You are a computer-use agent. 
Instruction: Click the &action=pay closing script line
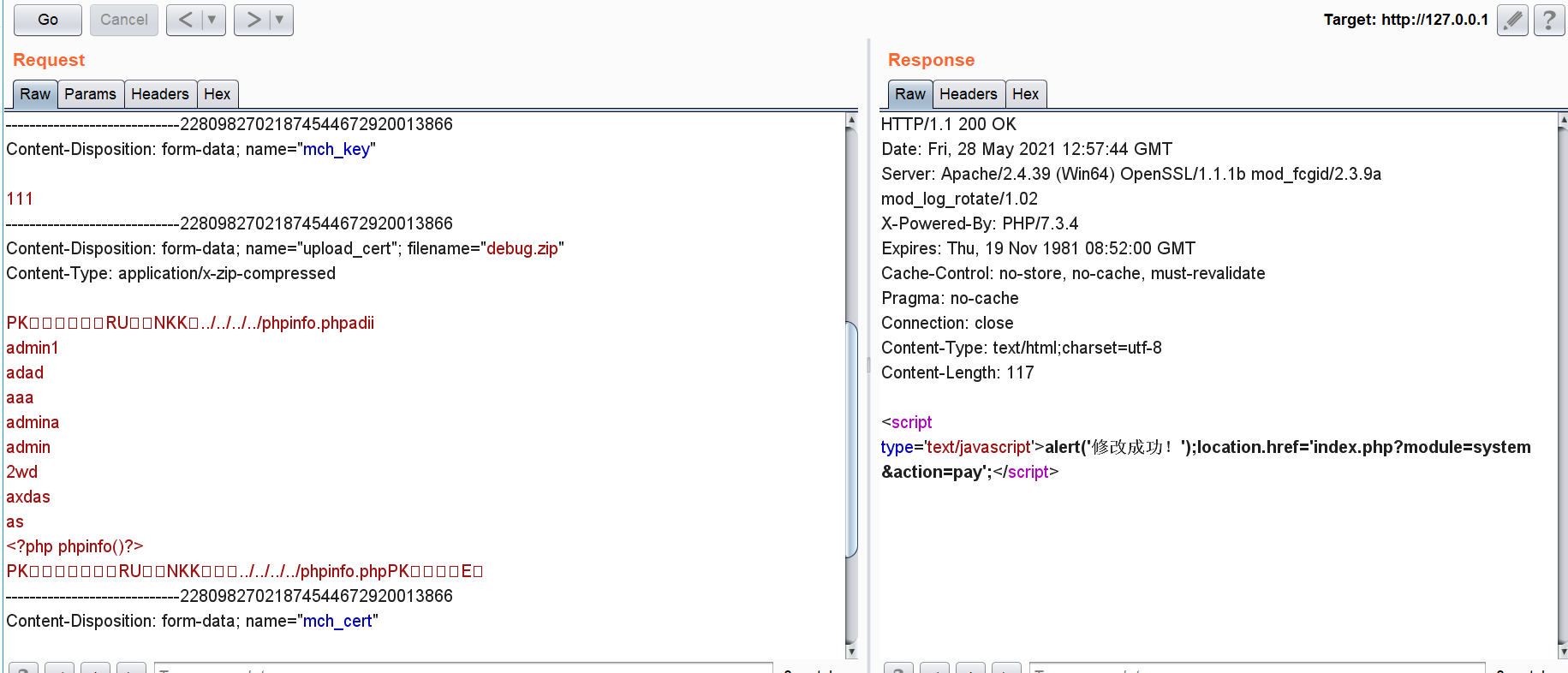point(969,472)
